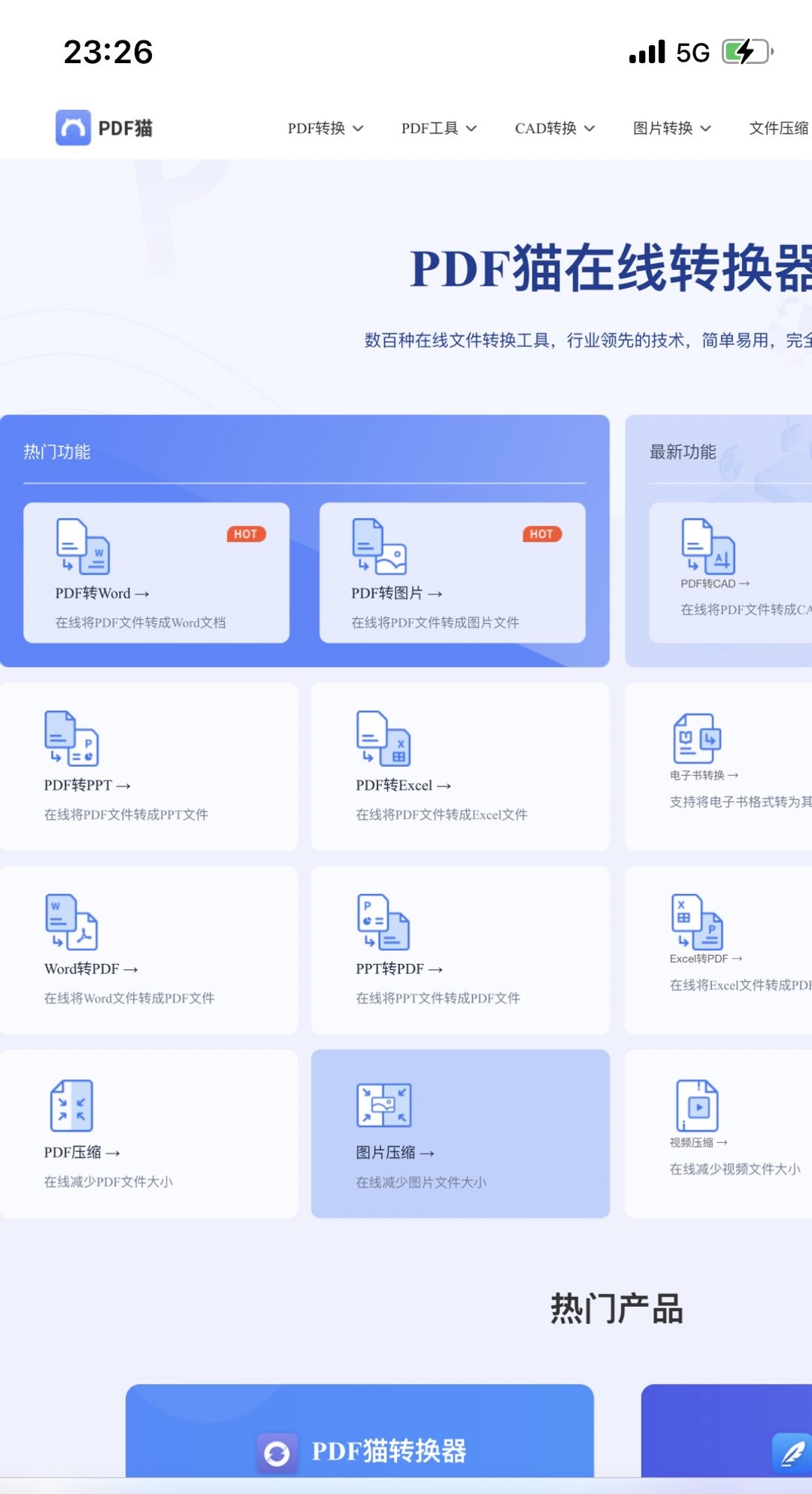Open the CAD转换 menu
Image resolution: width=812 pixels, height=1494 pixels.
(x=555, y=129)
